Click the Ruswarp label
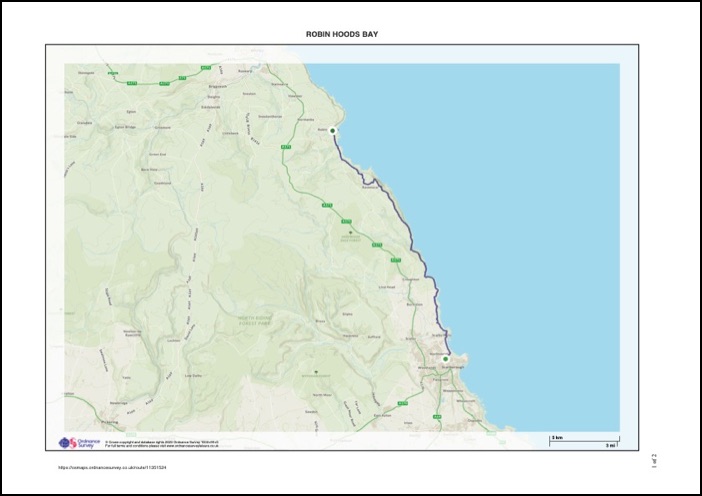 click(245, 71)
